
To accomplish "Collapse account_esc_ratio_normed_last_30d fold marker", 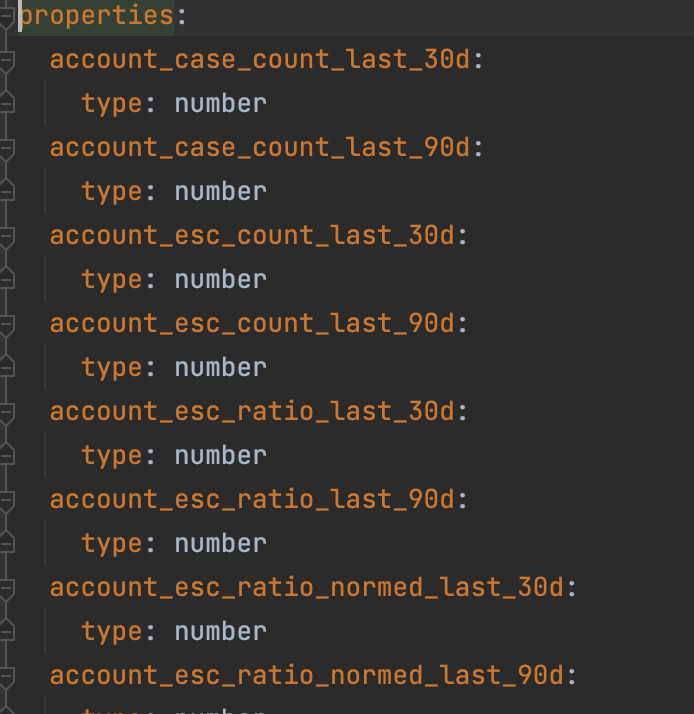I will click(x=6, y=590).
